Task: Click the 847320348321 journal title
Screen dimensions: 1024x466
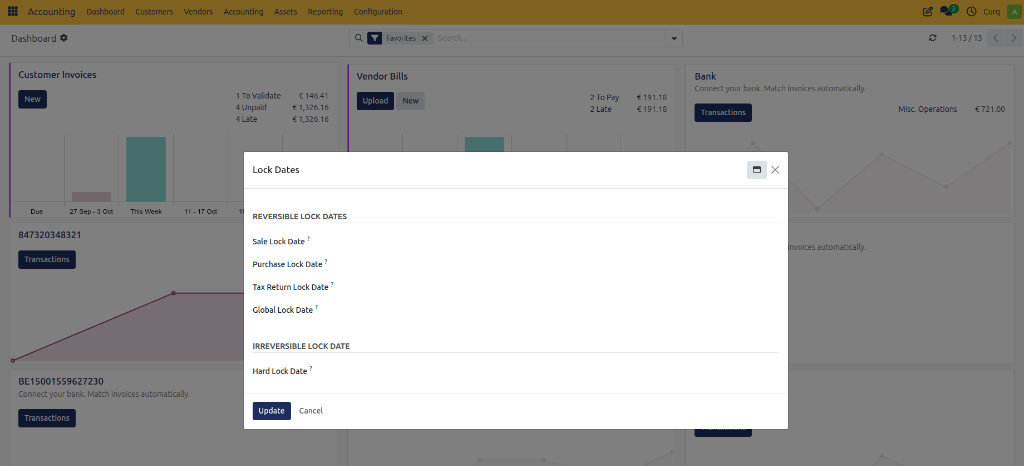Action: point(50,235)
